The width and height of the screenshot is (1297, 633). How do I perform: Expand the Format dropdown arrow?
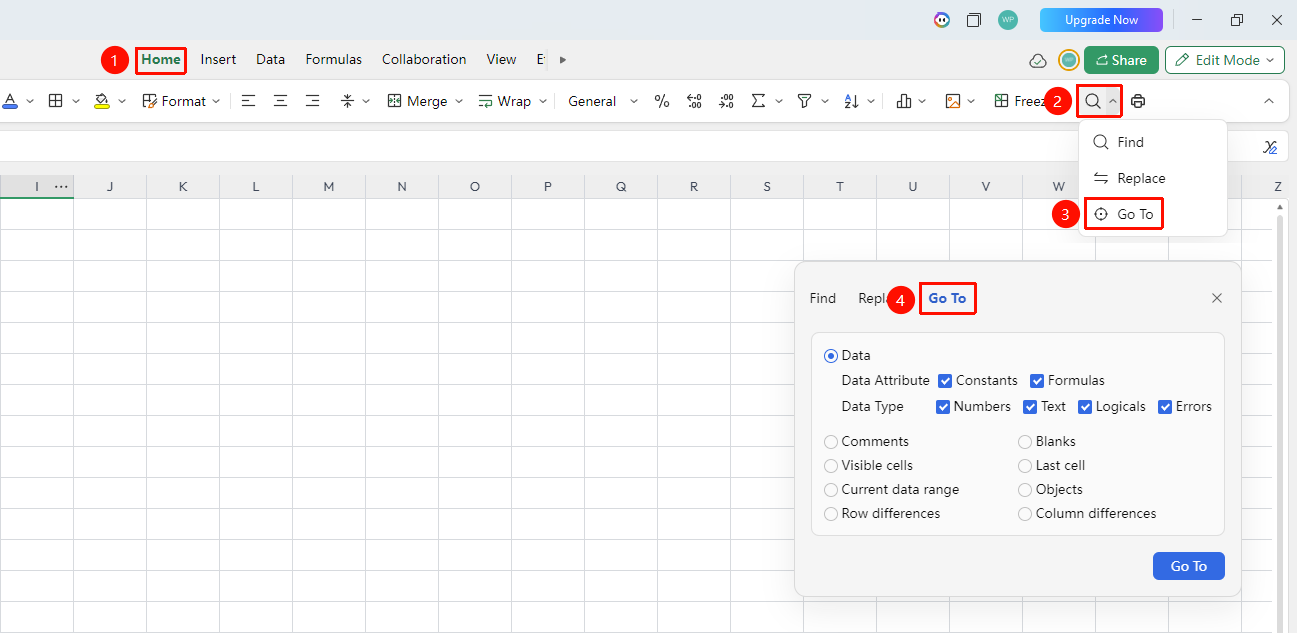[x=217, y=101]
